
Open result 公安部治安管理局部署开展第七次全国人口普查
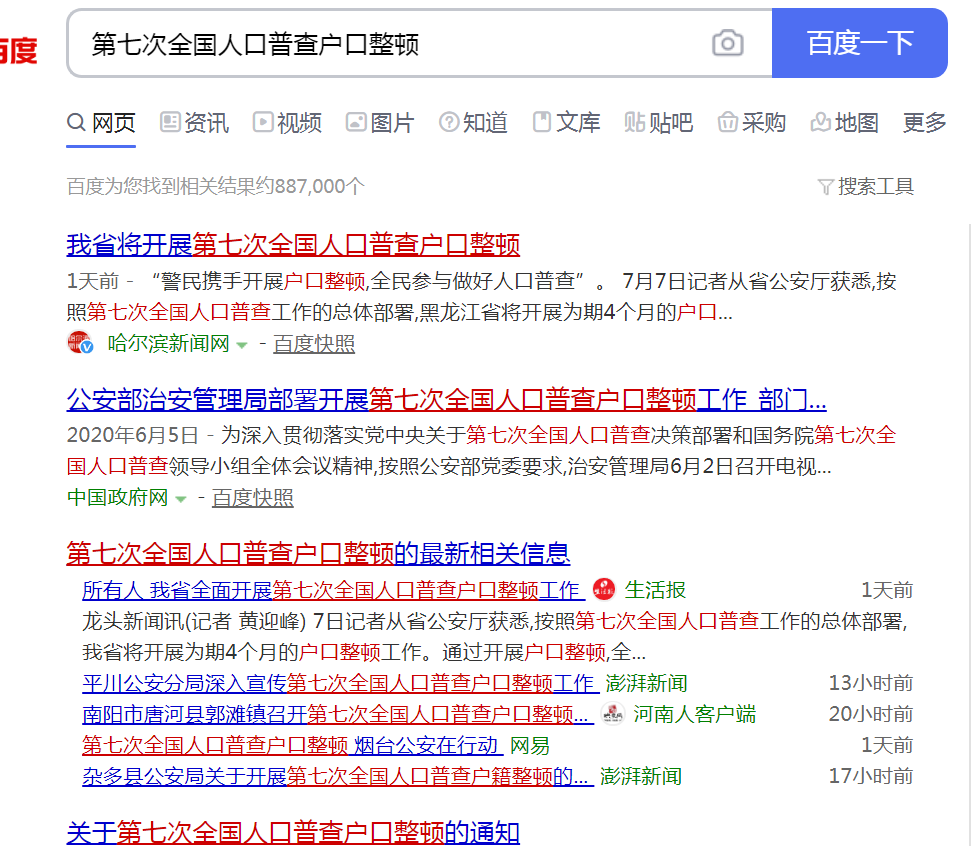446,399
